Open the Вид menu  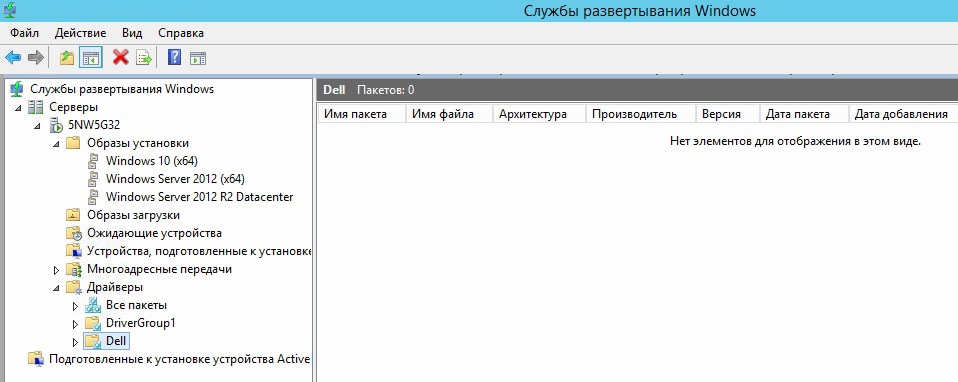click(x=132, y=33)
